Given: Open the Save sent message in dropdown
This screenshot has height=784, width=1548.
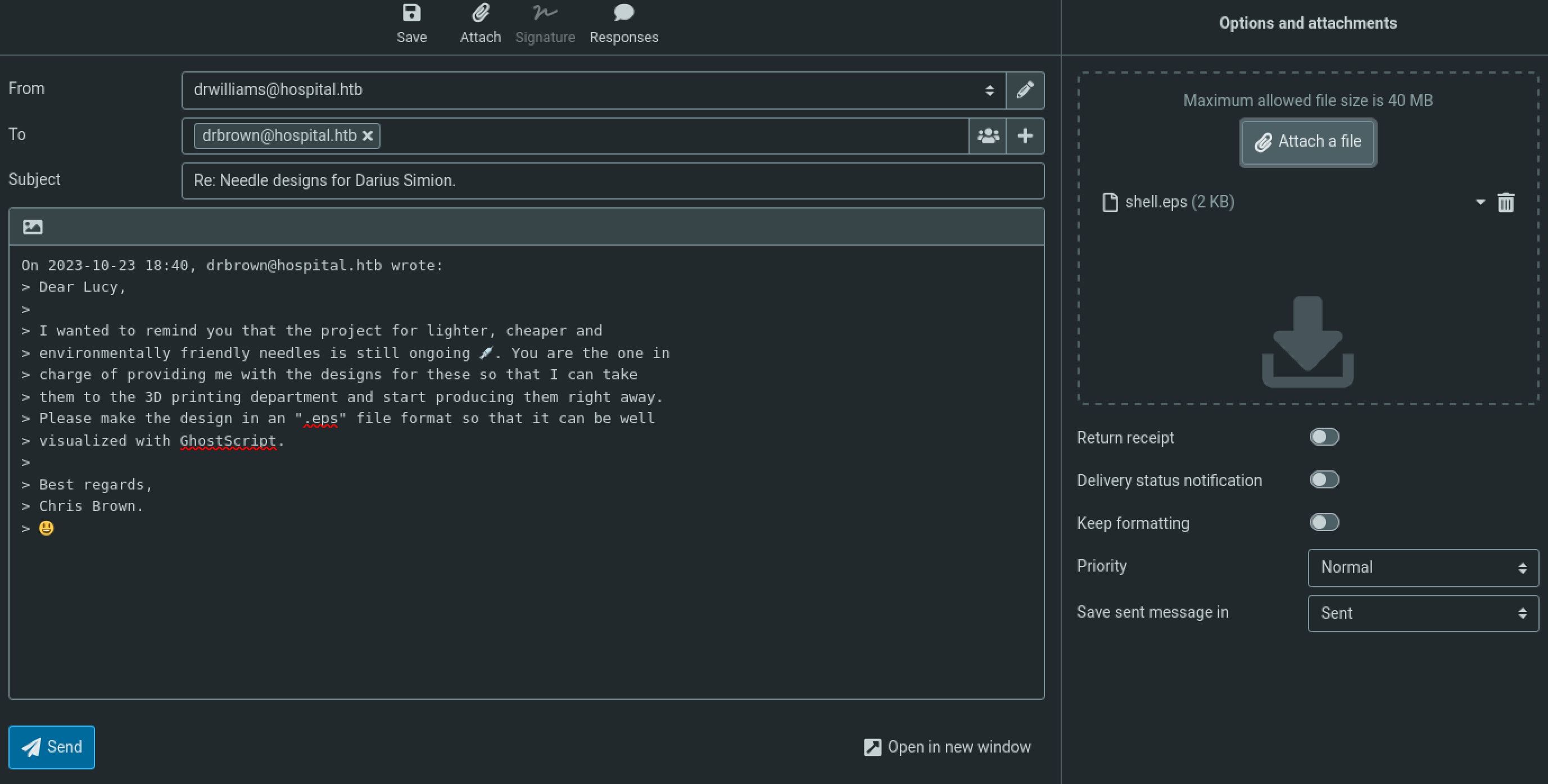Looking at the screenshot, I should coord(1423,613).
